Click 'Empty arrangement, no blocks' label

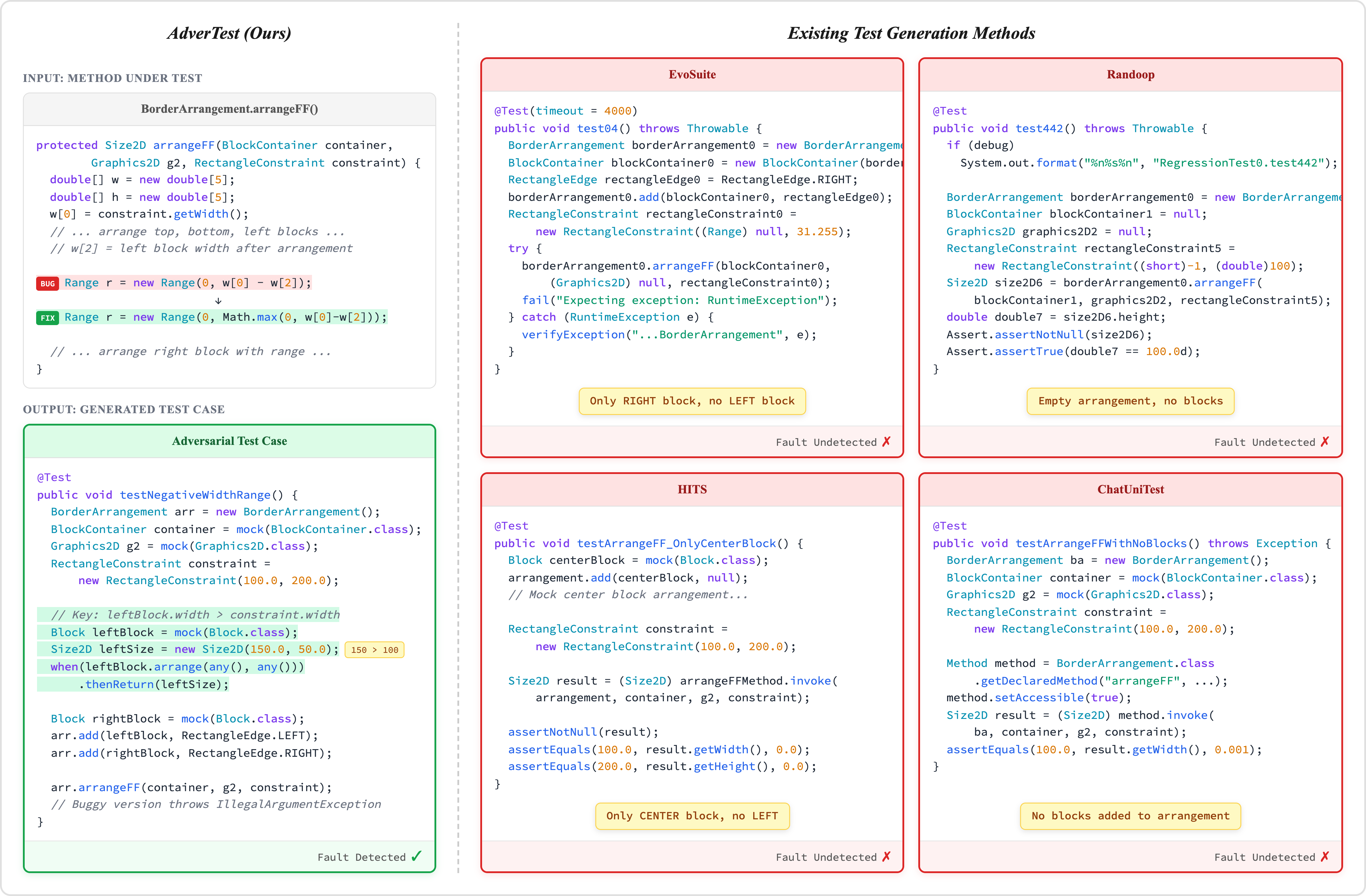coord(1130,401)
